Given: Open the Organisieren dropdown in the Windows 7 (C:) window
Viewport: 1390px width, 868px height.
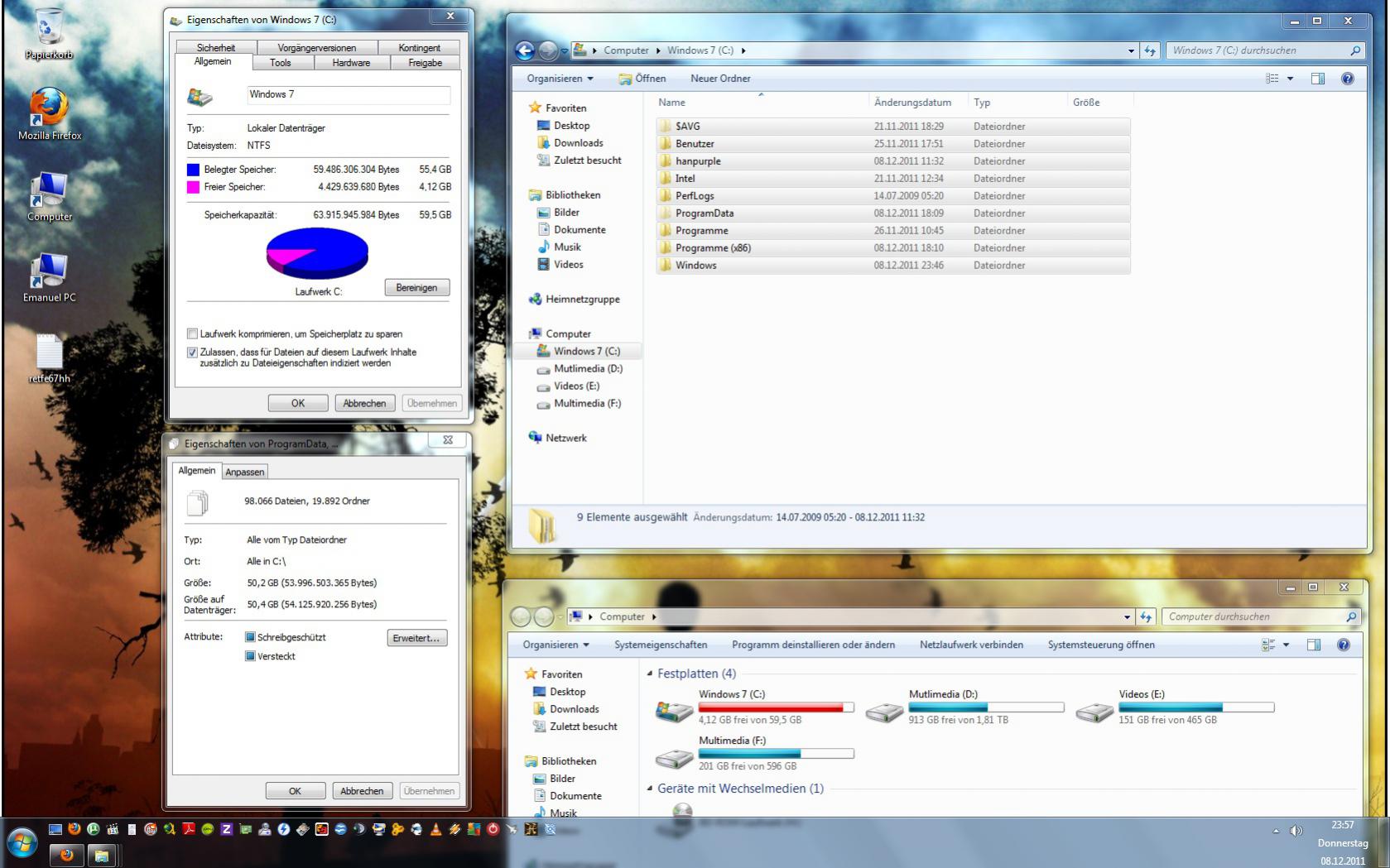Looking at the screenshot, I should click(x=560, y=79).
